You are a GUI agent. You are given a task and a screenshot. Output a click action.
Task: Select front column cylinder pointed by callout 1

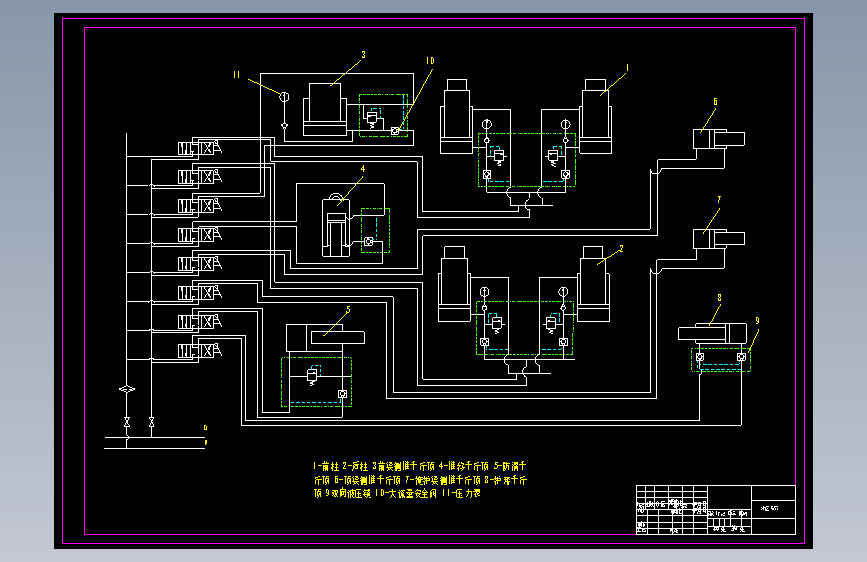tap(596, 117)
